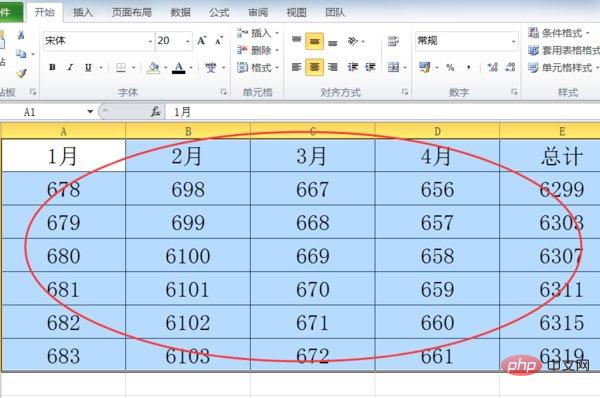The width and height of the screenshot is (600, 398).
Task: Click the Increase Font Size icon
Action: pyautogui.click(x=202, y=40)
